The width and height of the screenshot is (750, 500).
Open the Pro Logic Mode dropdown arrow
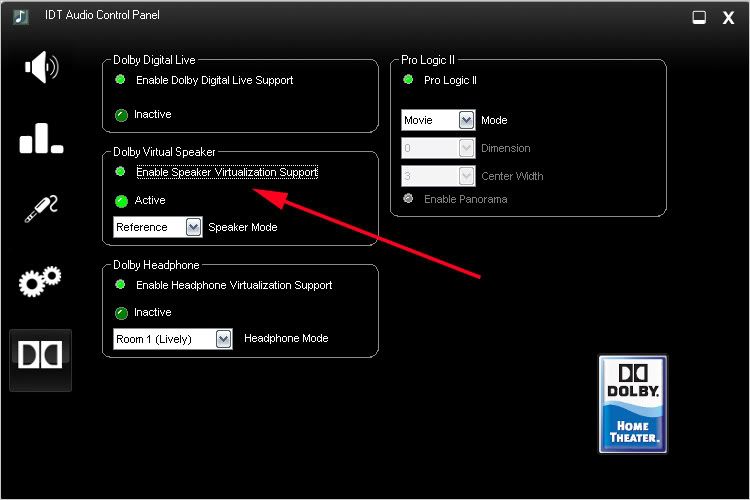(466, 120)
